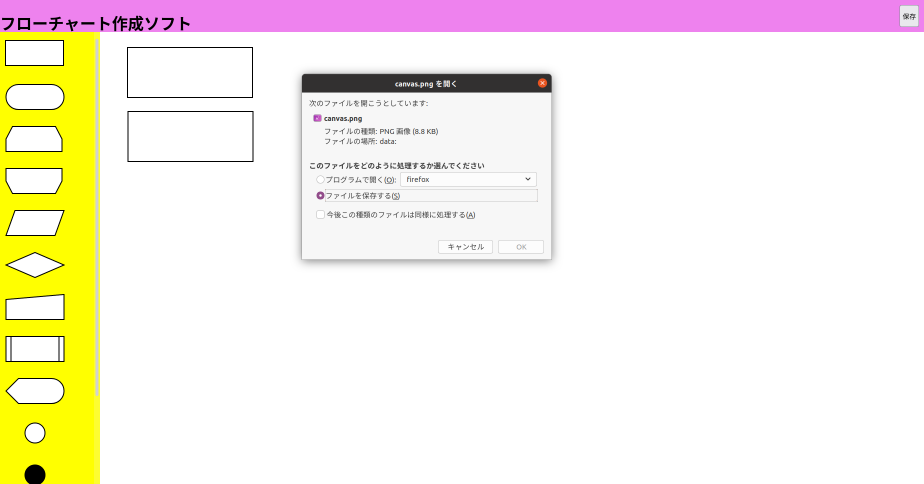Select the rounded terminal shape in palette
The image size is (924, 484).
(35, 97)
